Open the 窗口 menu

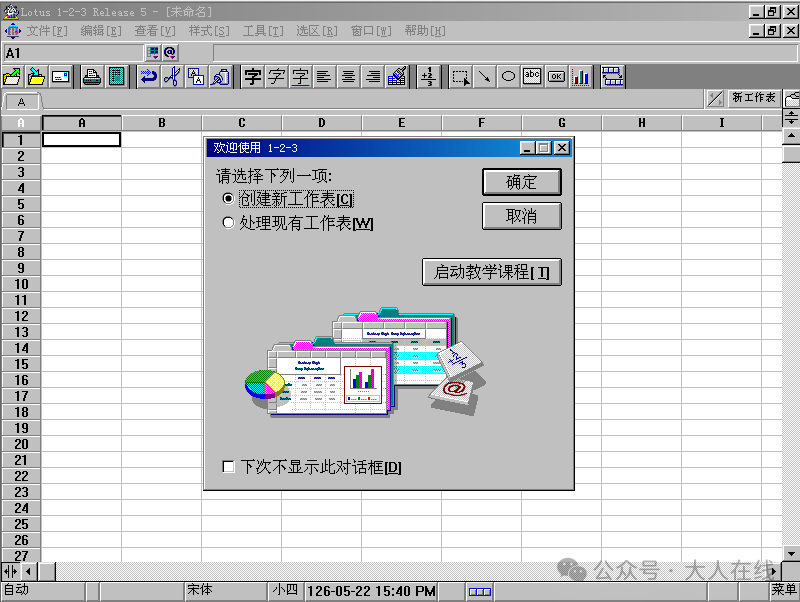[x=371, y=31]
